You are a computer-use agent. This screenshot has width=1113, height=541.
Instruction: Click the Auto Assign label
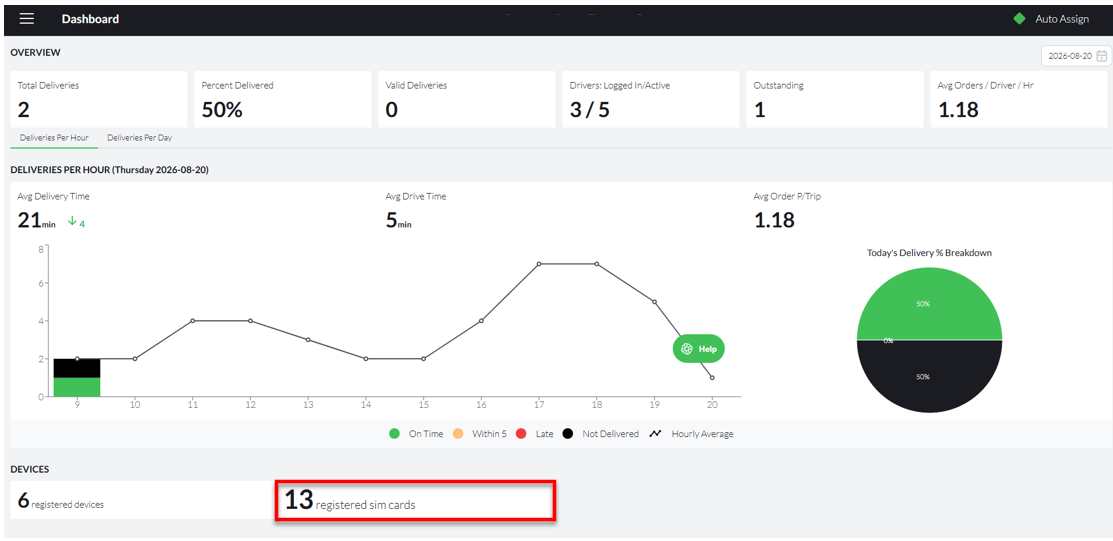1062,19
